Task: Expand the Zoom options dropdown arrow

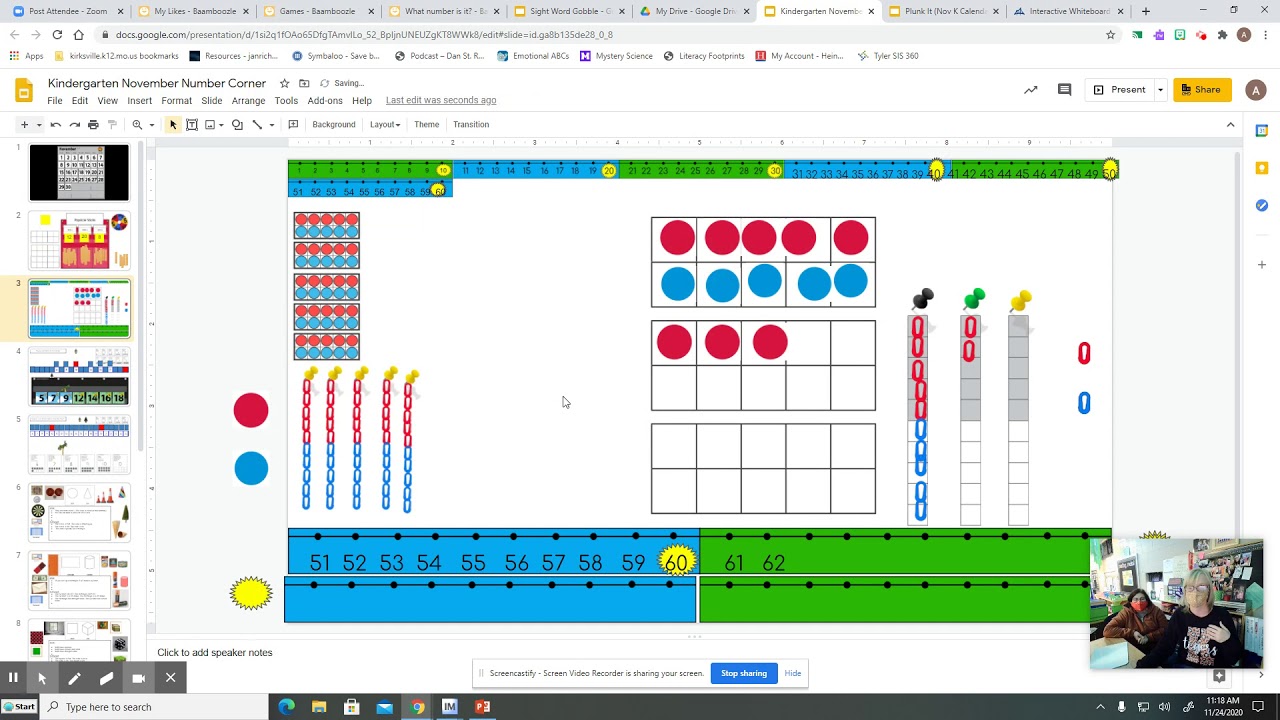Action: (151, 125)
